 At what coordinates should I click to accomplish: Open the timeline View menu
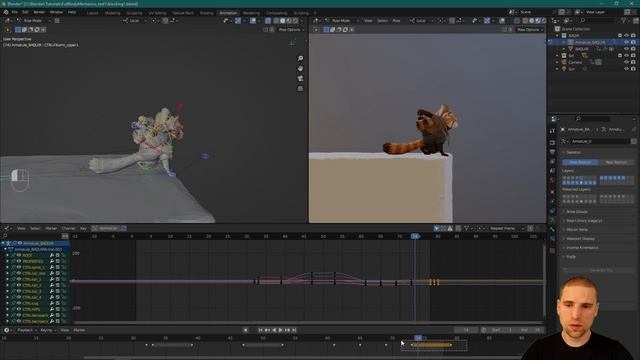64,330
